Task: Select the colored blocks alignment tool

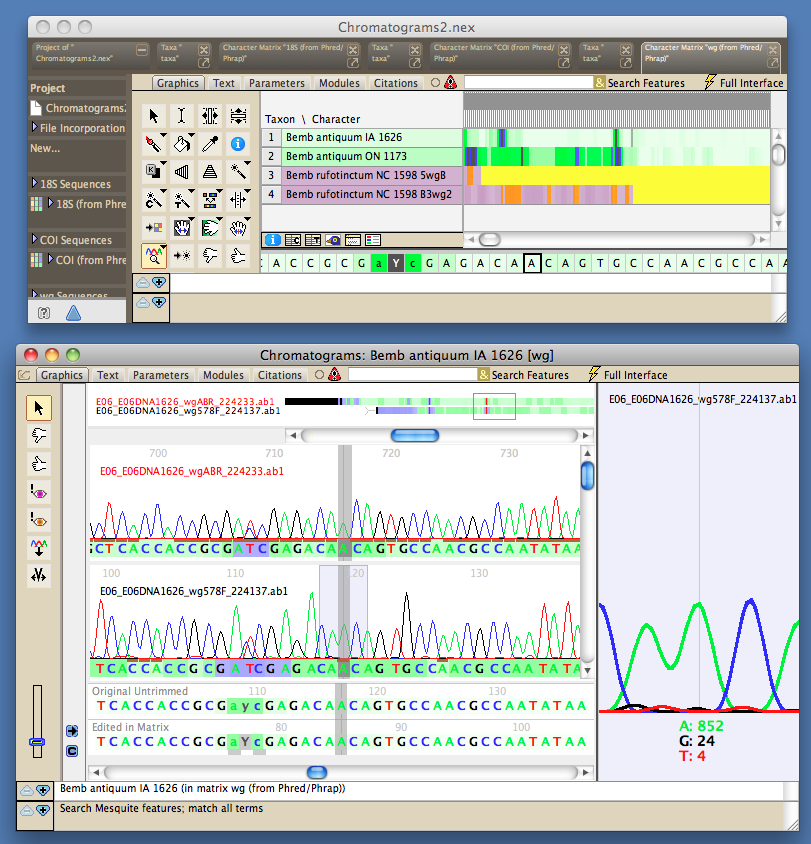Action: tap(209, 200)
